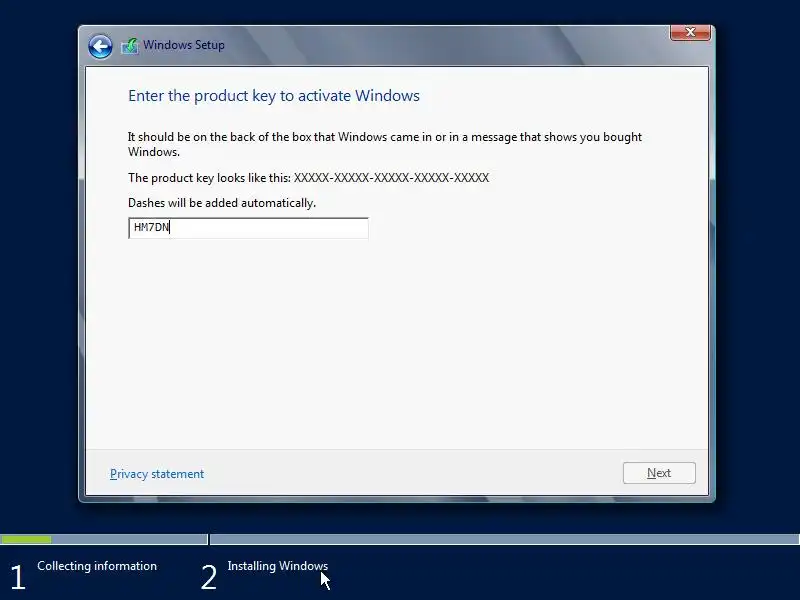Click the 'It should be on the back of the box' text
The width and height of the screenshot is (800, 600).
click(385, 144)
